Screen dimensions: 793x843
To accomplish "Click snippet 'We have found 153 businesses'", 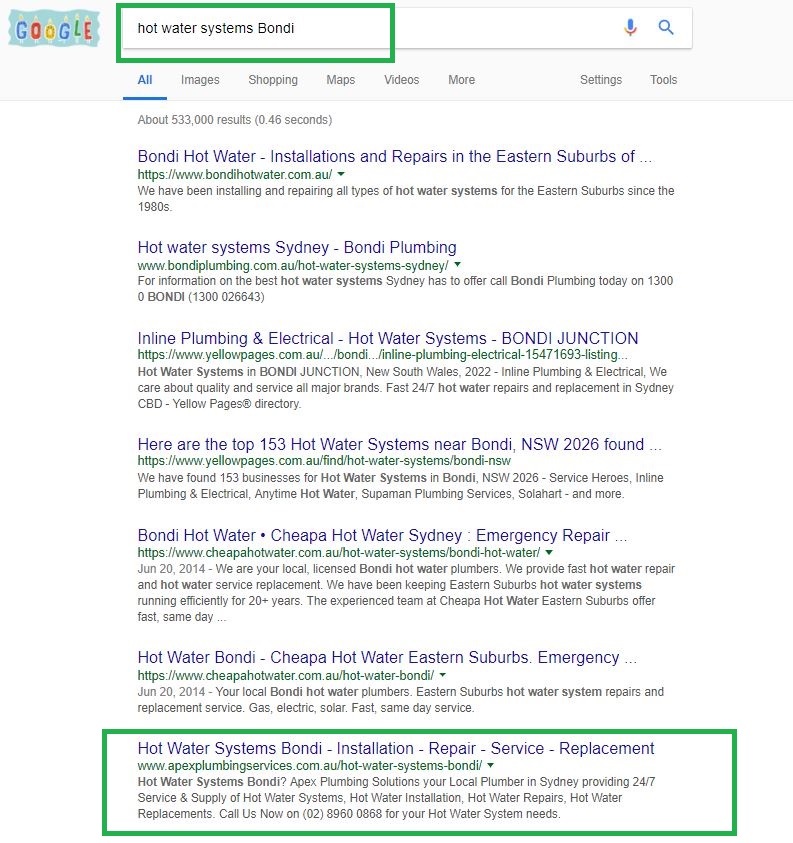I will (401, 486).
